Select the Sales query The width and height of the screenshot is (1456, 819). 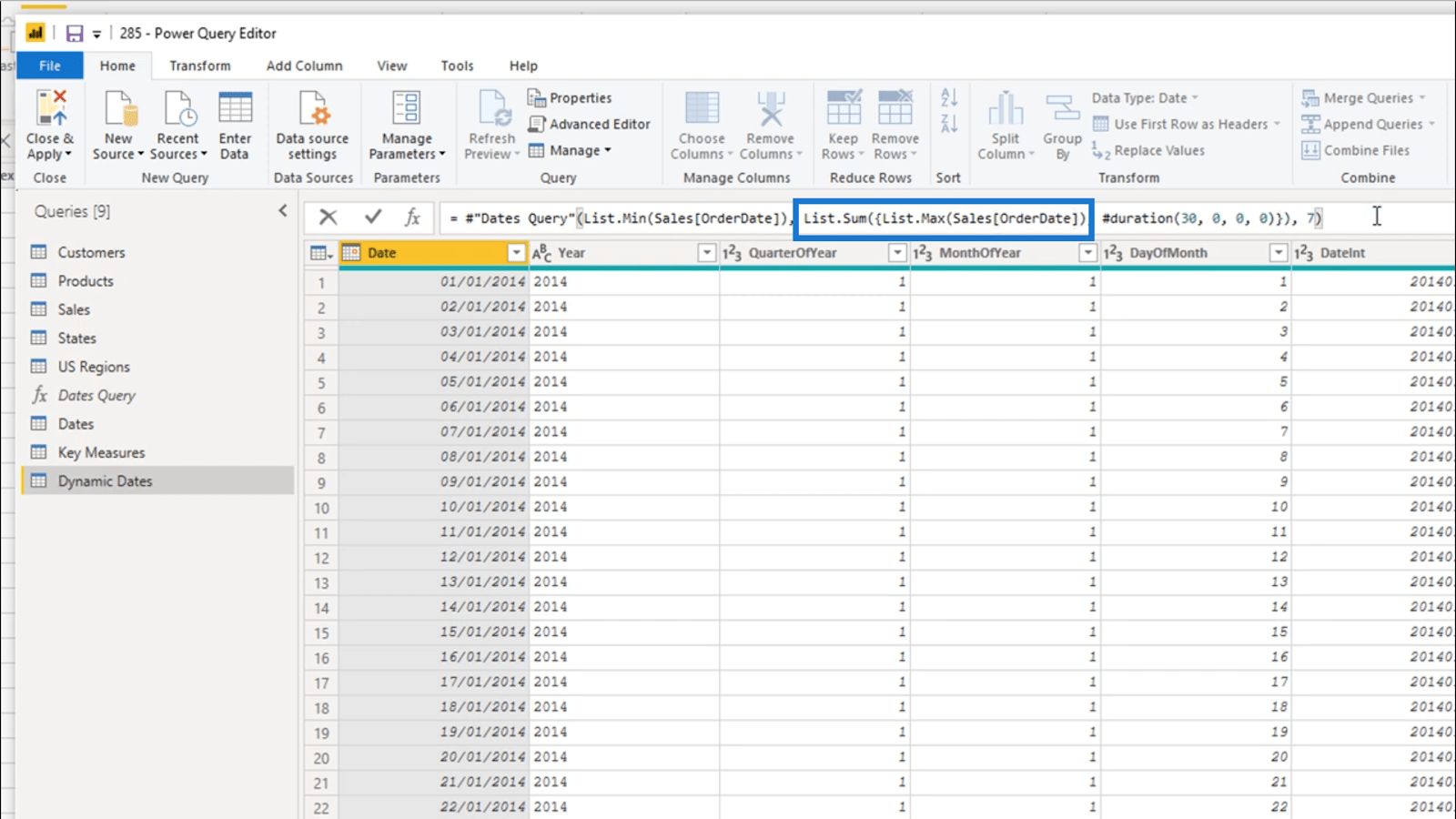pos(157,309)
